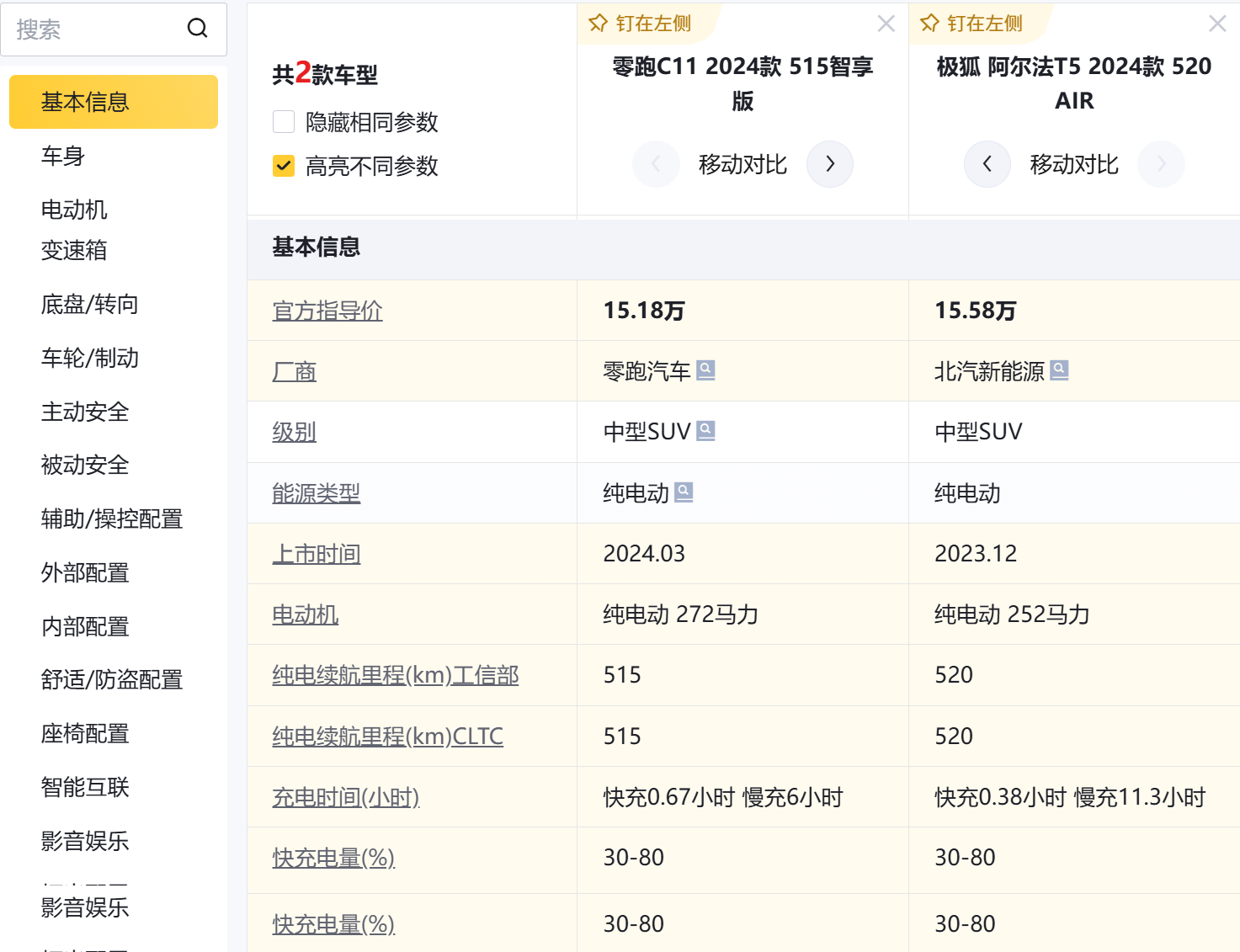Select the 15.18万 price cell
Viewport: 1240px width, 952px height.
pos(742,311)
